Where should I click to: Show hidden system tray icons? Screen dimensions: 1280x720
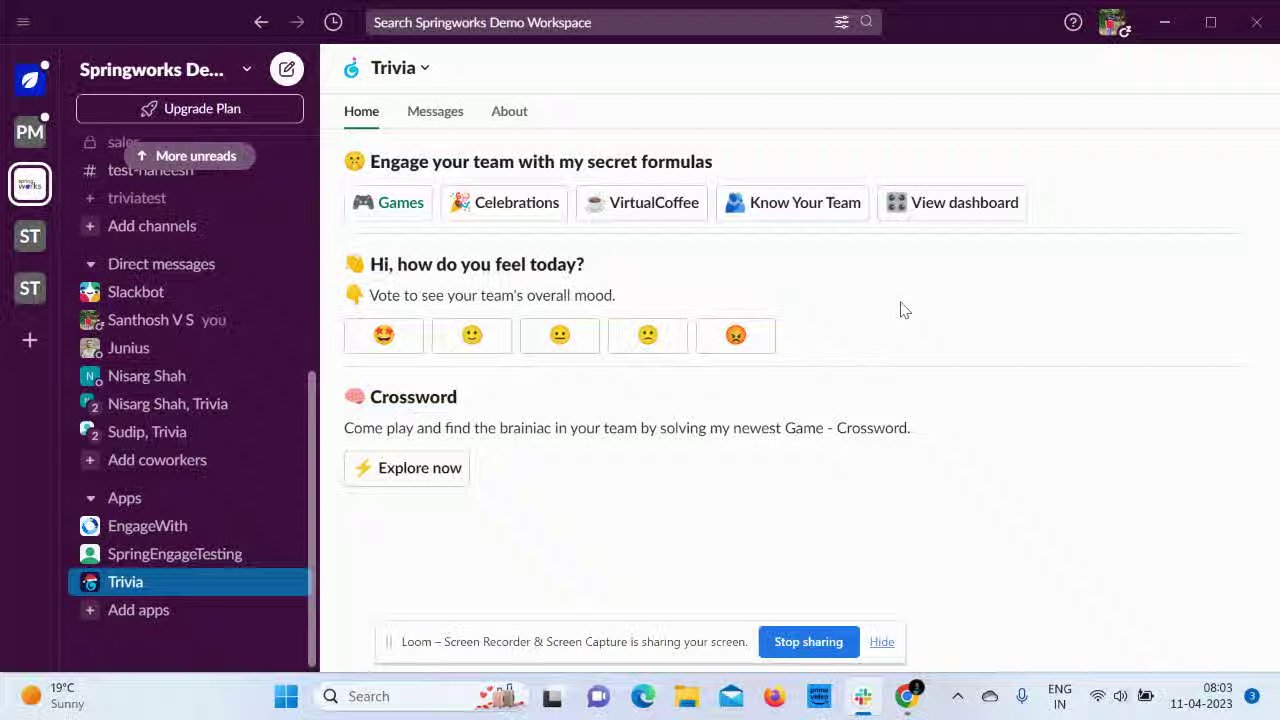[957, 696]
